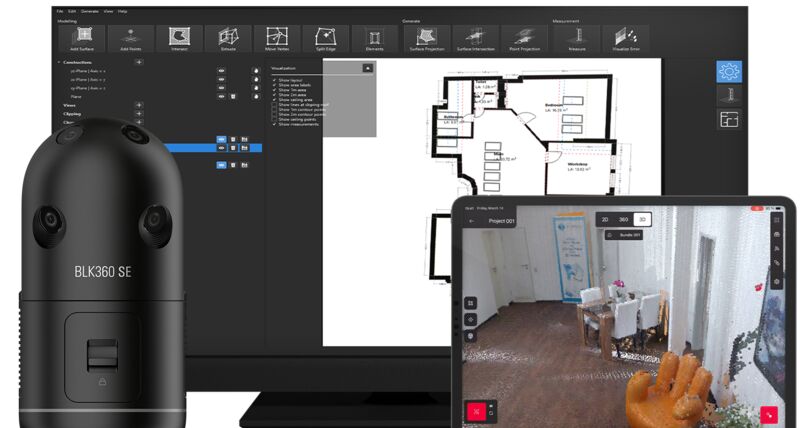The height and width of the screenshot is (428, 800).
Task: Choose the Extrude tool
Action: pos(229,39)
